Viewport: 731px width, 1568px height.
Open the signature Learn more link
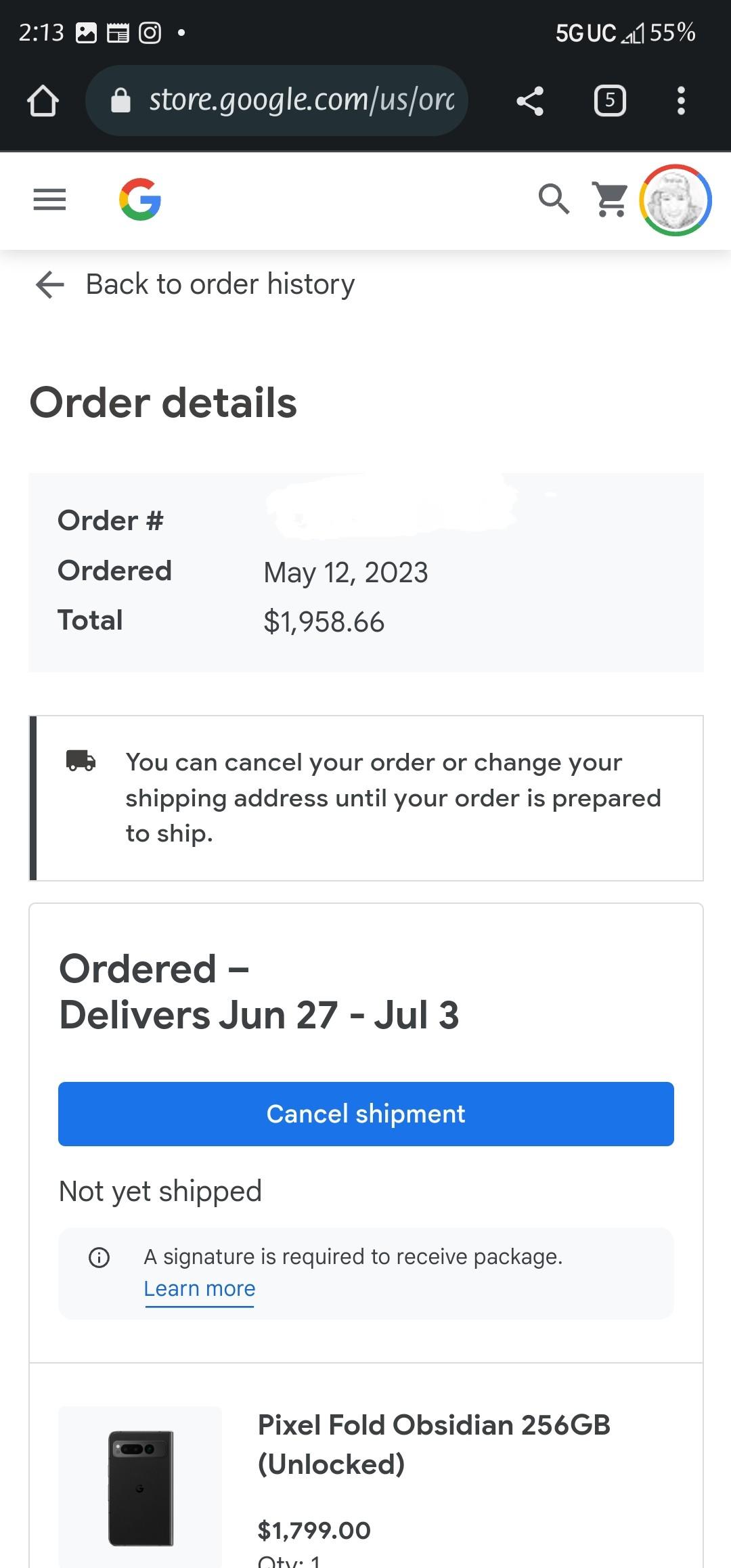click(200, 1288)
